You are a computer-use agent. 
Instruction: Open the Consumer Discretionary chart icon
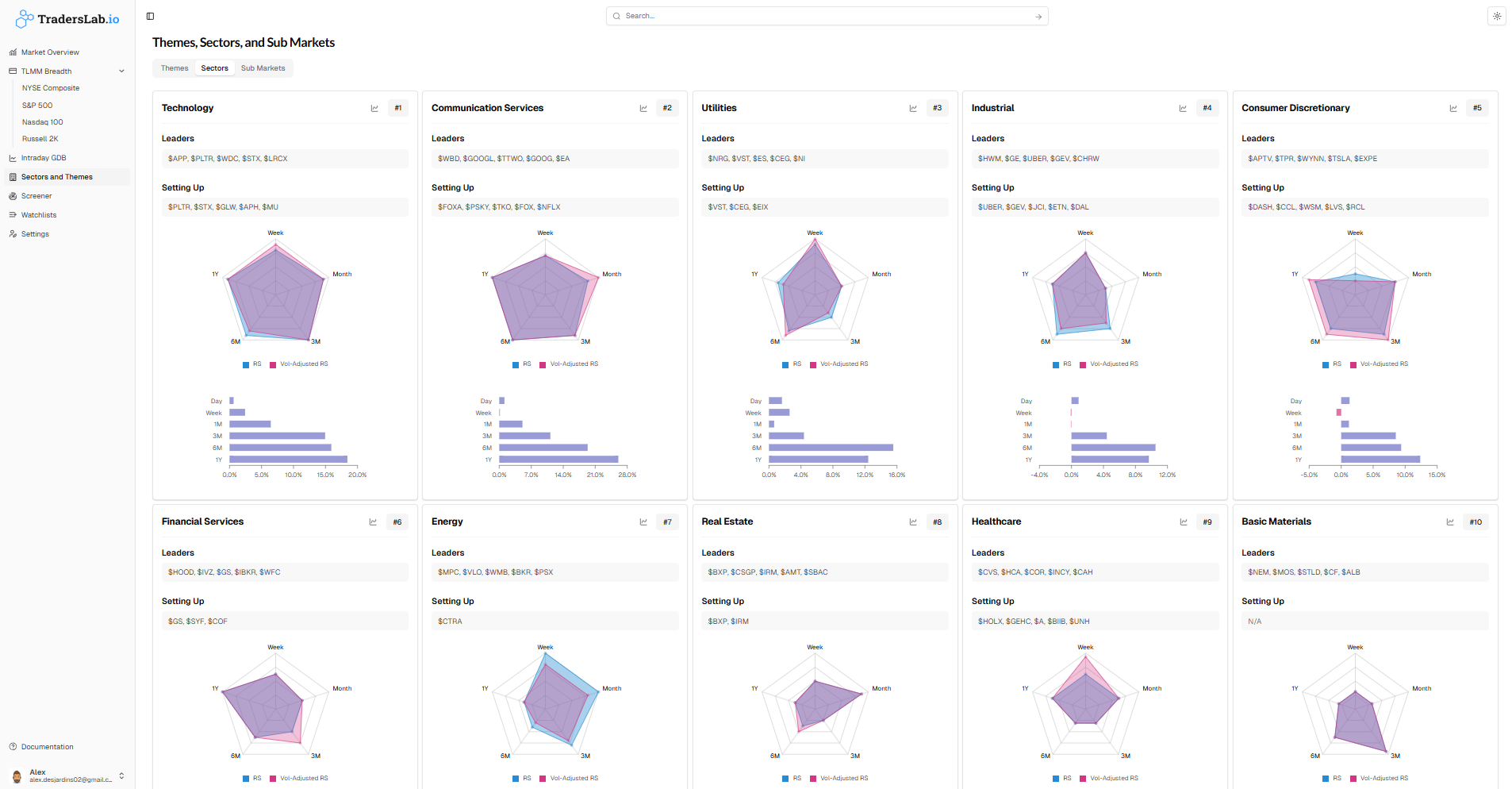coord(1453,108)
